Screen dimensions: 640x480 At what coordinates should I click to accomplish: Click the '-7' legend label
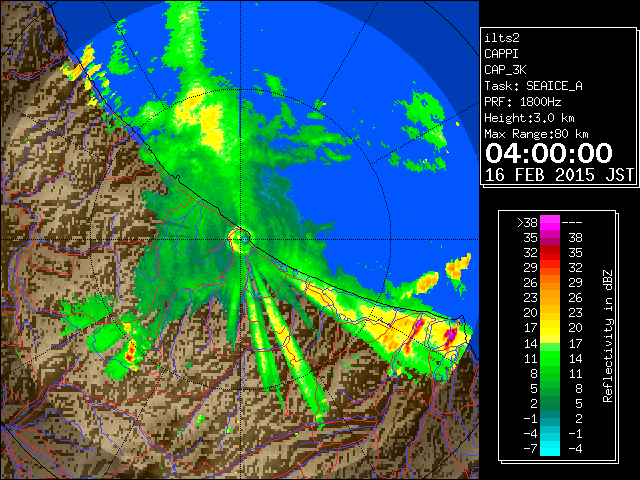[530, 449]
